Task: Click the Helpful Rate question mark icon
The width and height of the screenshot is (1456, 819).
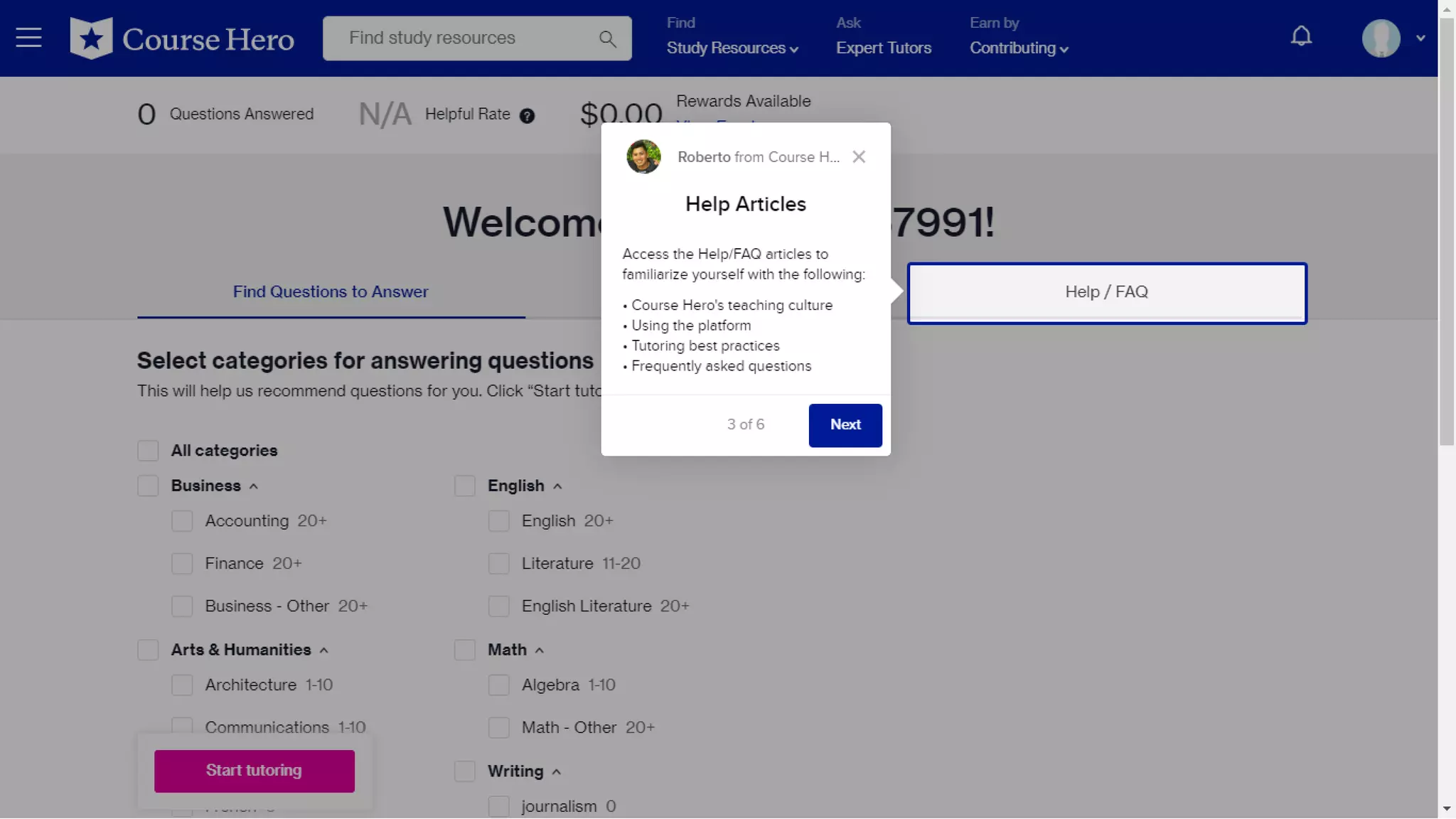Action: 527,116
